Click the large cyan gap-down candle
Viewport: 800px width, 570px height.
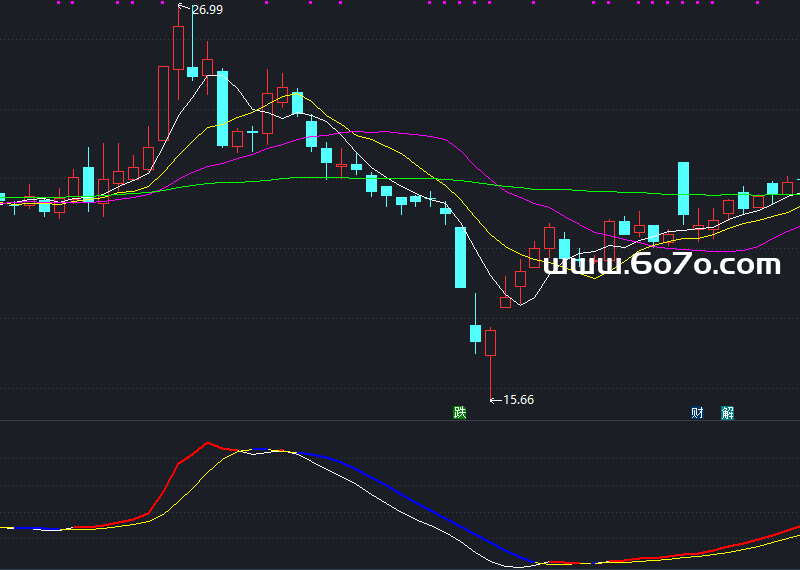pyautogui.click(x=460, y=257)
